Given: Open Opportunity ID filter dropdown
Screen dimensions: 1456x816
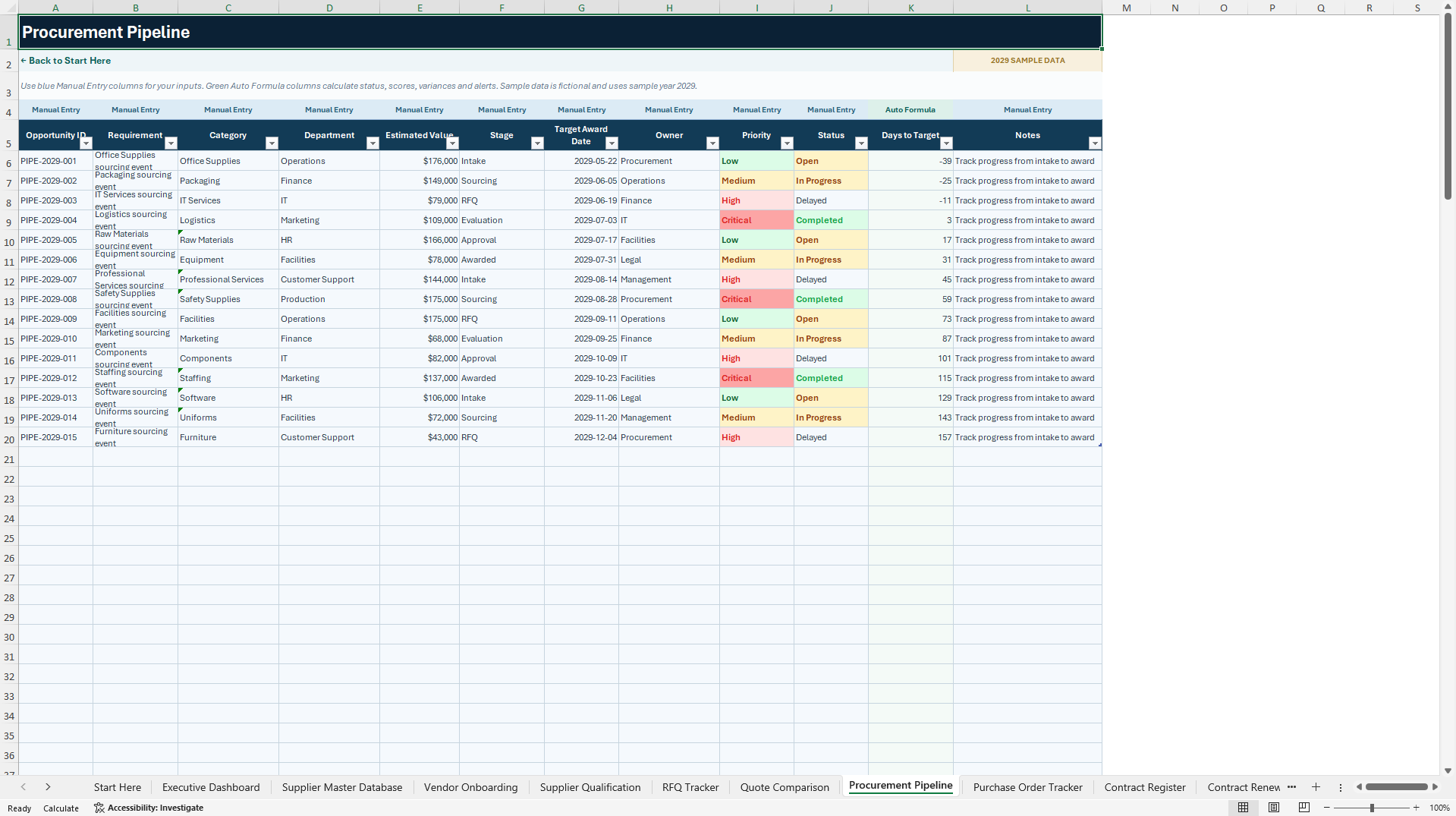Looking at the screenshot, I should tap(86, 143).
